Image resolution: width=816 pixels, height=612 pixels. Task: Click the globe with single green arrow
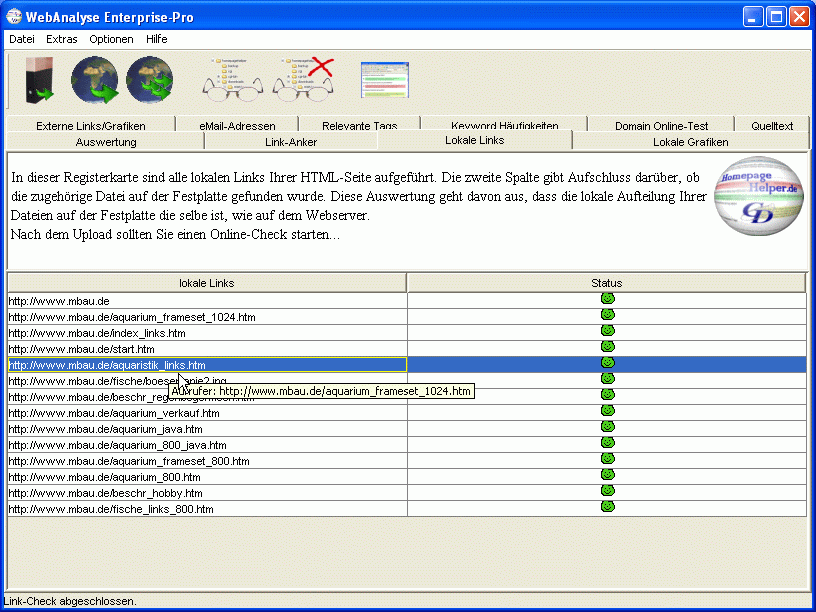(x=95, y=80)
